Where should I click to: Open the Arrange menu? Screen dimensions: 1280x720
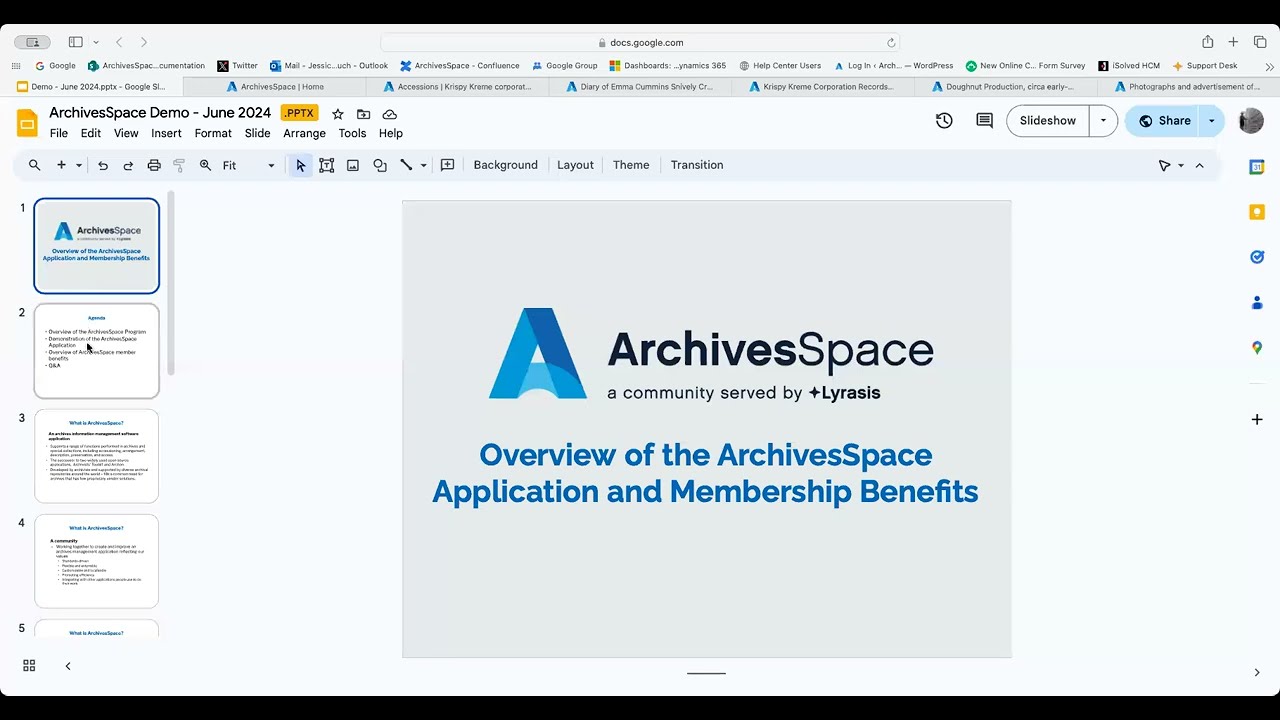304,133
